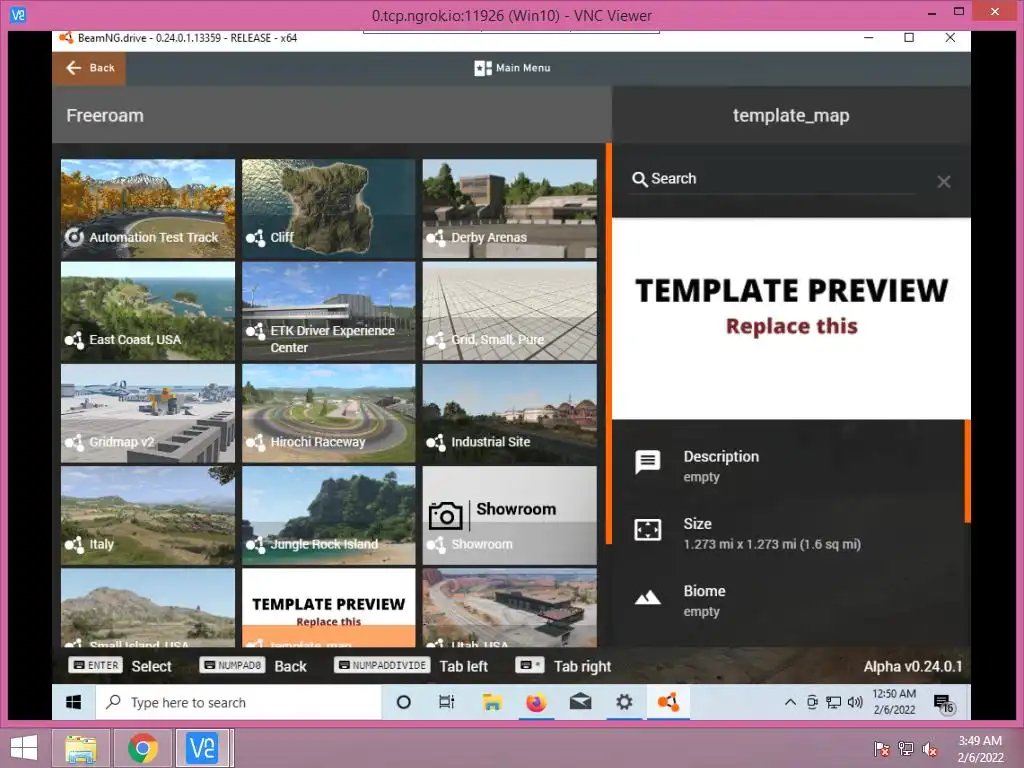Image resolution: width=1024 pixels, height=768 pixels.
Task: Open Mail app on remote taskbar
Action: coord(580,702)
